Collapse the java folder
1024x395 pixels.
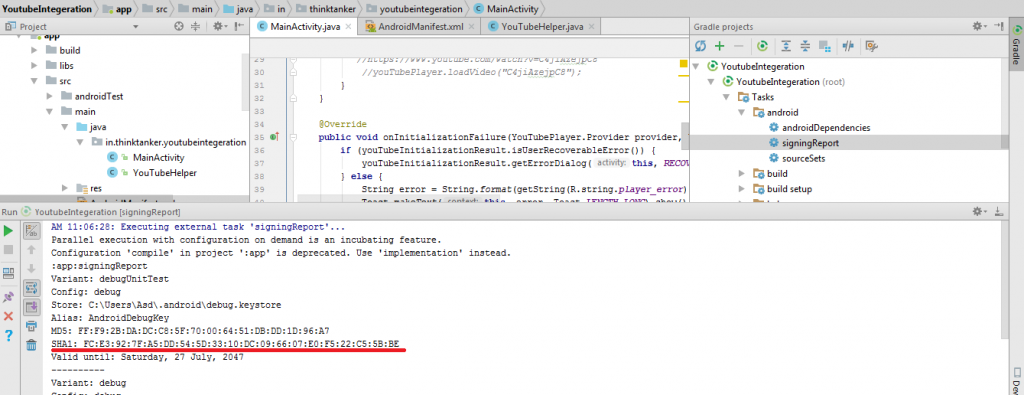pyautogui.click(x=65, y=127)
